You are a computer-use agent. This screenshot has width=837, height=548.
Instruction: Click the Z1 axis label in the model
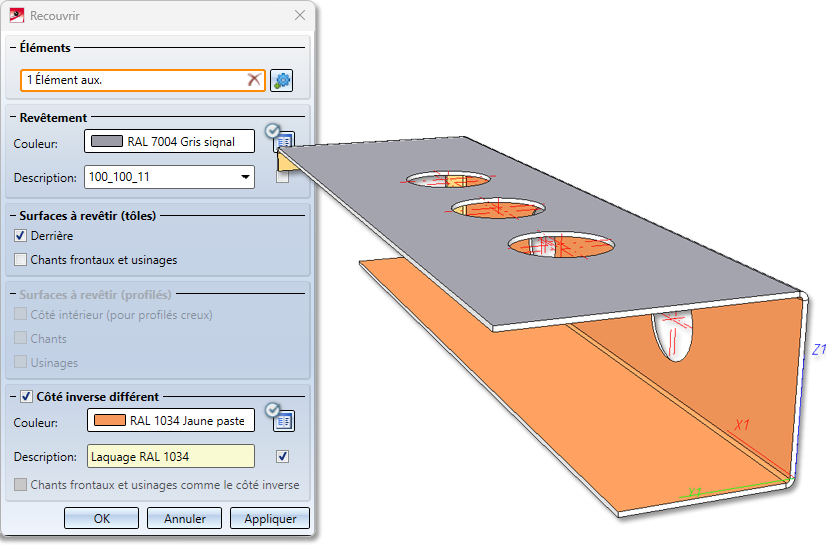tap(819, 350)
